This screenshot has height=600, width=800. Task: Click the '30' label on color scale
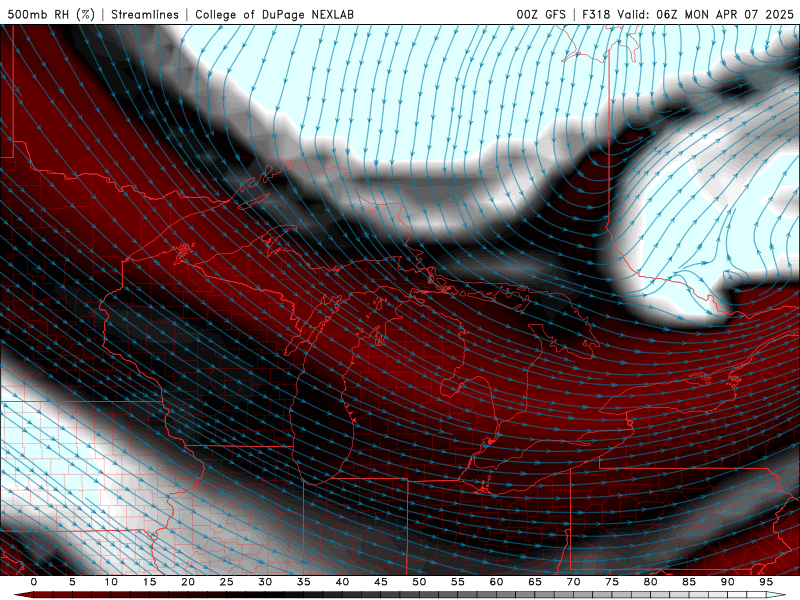point(265,582)
